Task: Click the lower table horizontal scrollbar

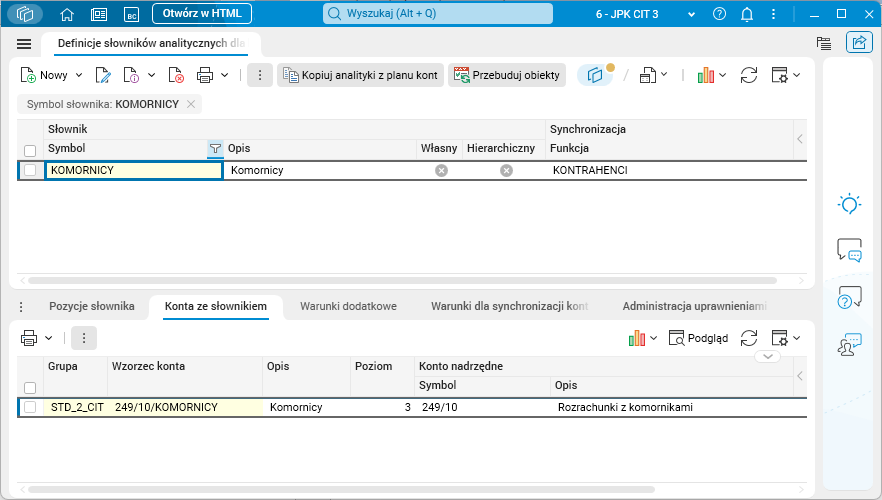Action: (x=341, y=489)
